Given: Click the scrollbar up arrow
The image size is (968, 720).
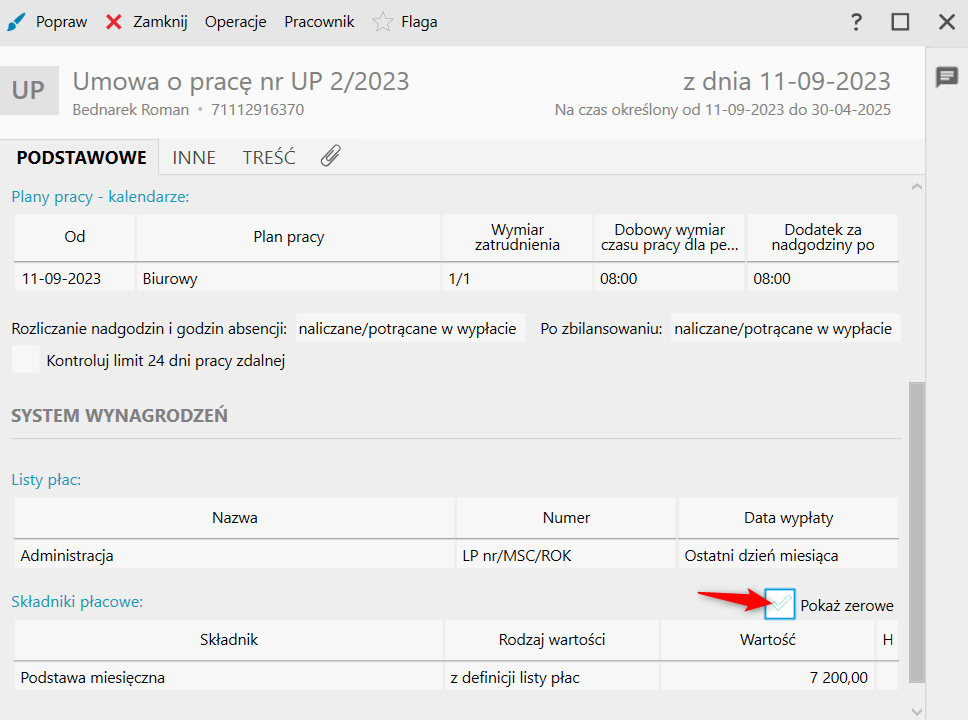Looking at the screenshot, I should point(917,186).
